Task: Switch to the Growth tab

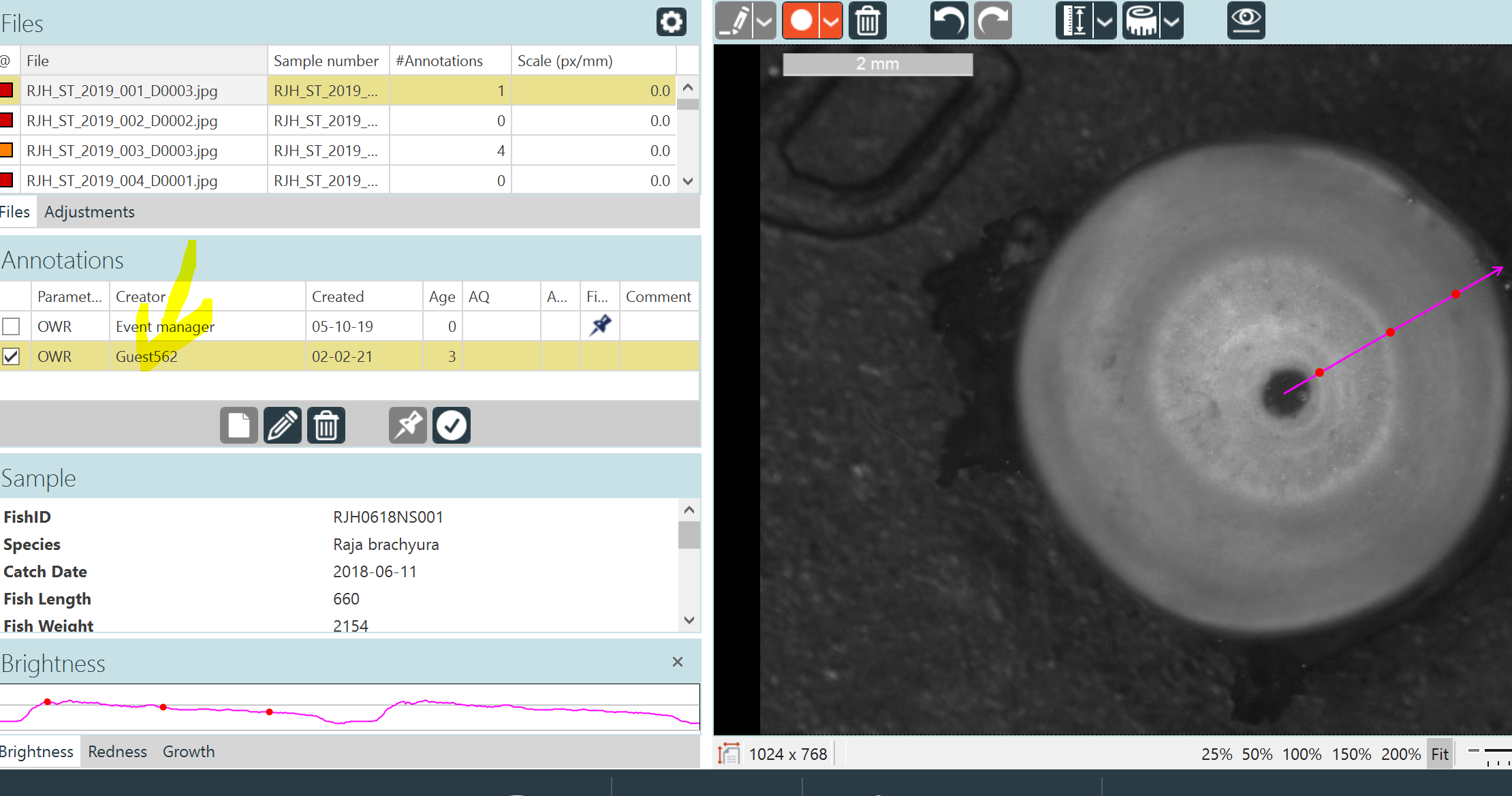Action: click(189, 751)
